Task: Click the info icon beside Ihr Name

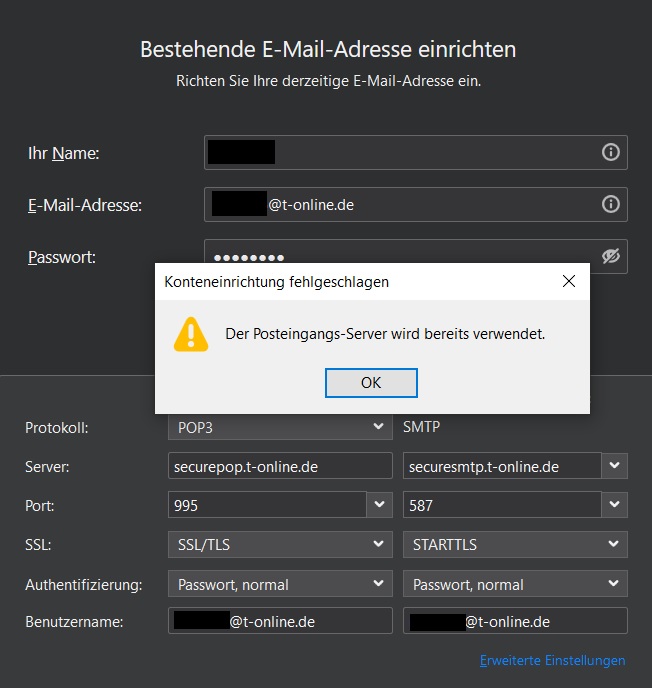Action: (x=610, y=153)
